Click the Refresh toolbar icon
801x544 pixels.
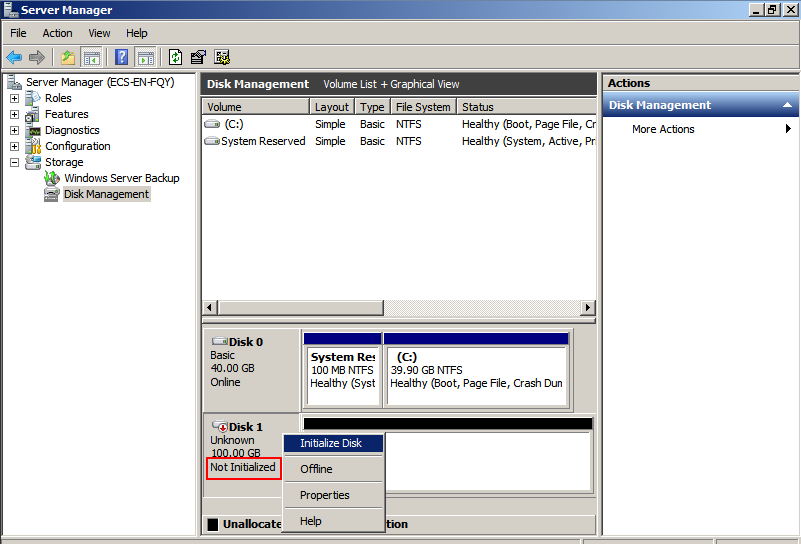pos(175,57)
